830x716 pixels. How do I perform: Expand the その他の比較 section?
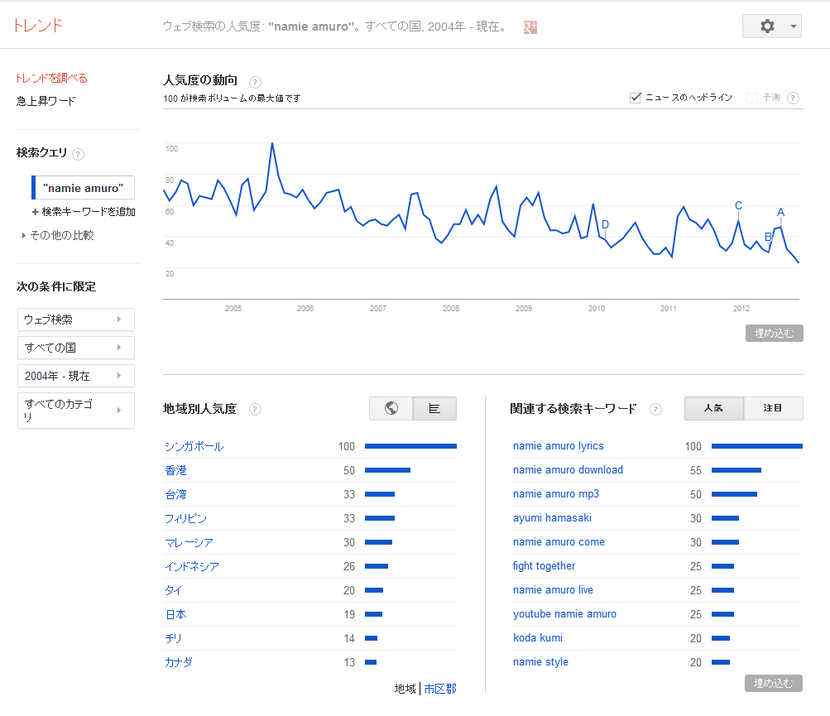pyautogui.click(x=58, y=235)
